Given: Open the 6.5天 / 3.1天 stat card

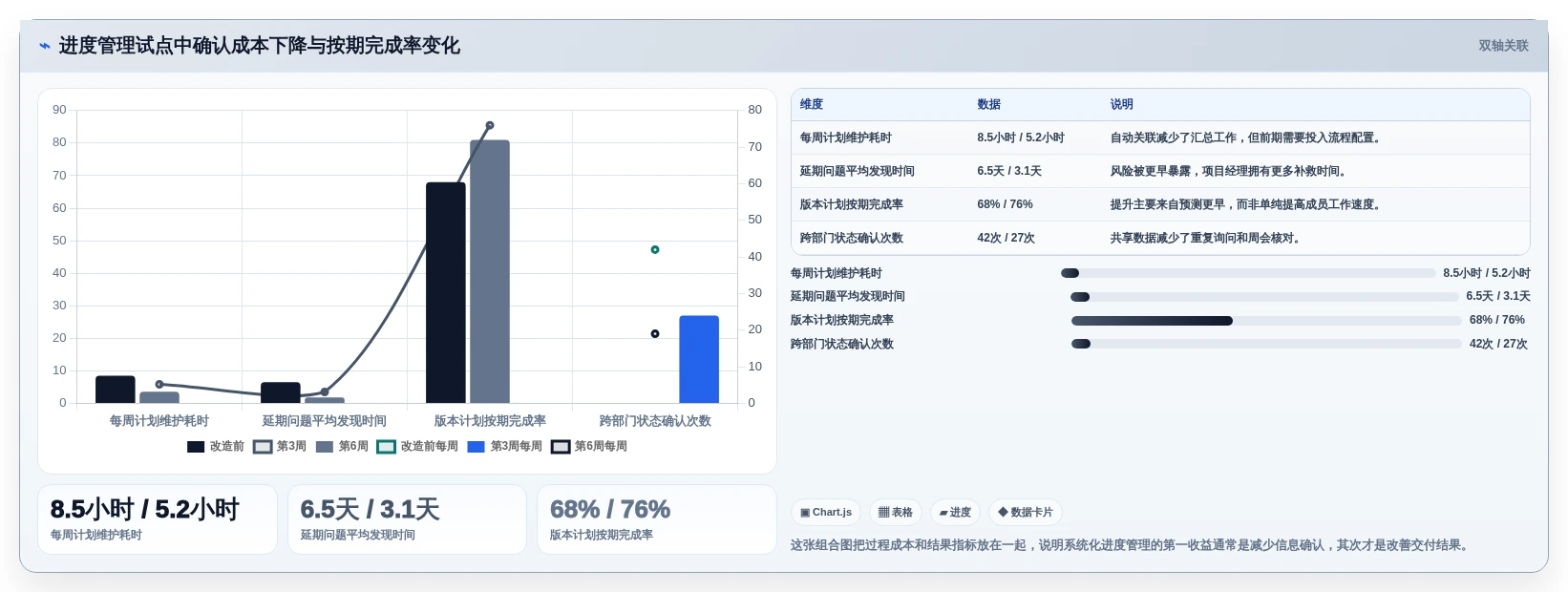Looking at the screenshot, I should click(x=407, y=519).
